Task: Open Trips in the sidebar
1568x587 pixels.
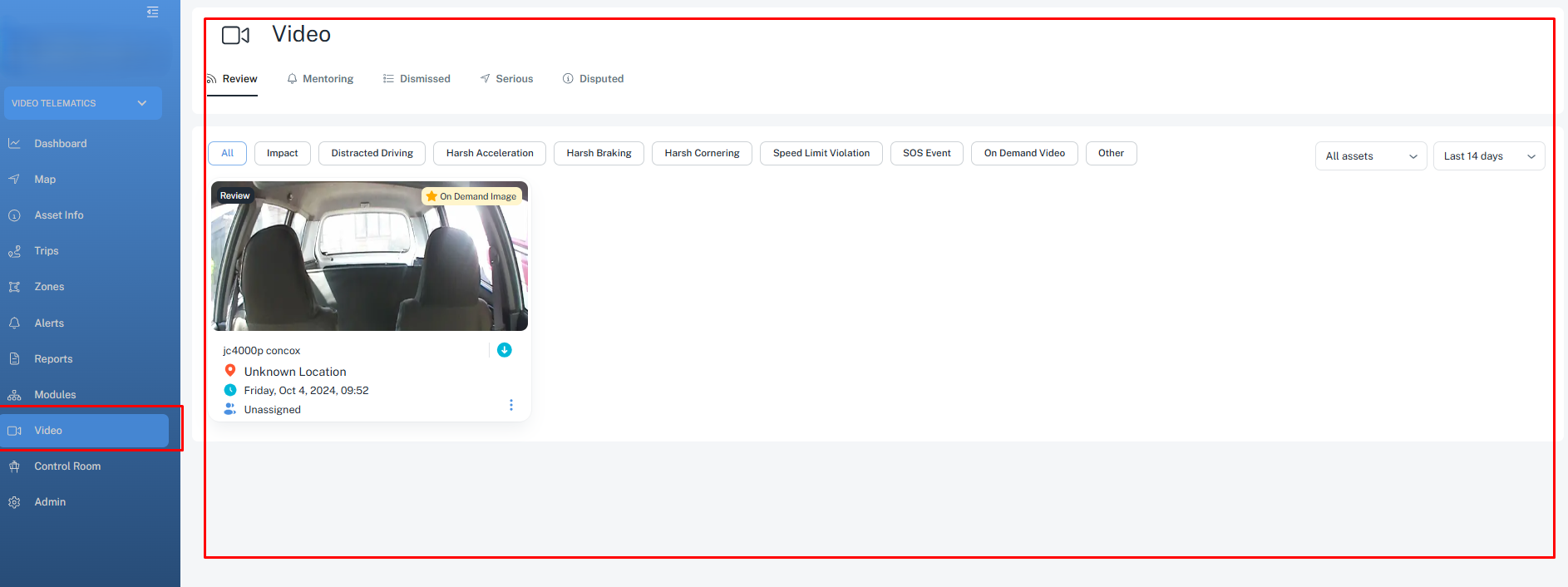Action: [x=47, y=251]
